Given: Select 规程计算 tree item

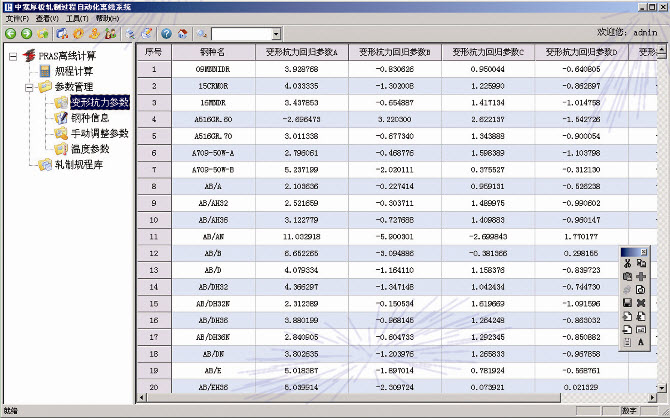Looking at the screenshot, I should [x=74, y=71].
